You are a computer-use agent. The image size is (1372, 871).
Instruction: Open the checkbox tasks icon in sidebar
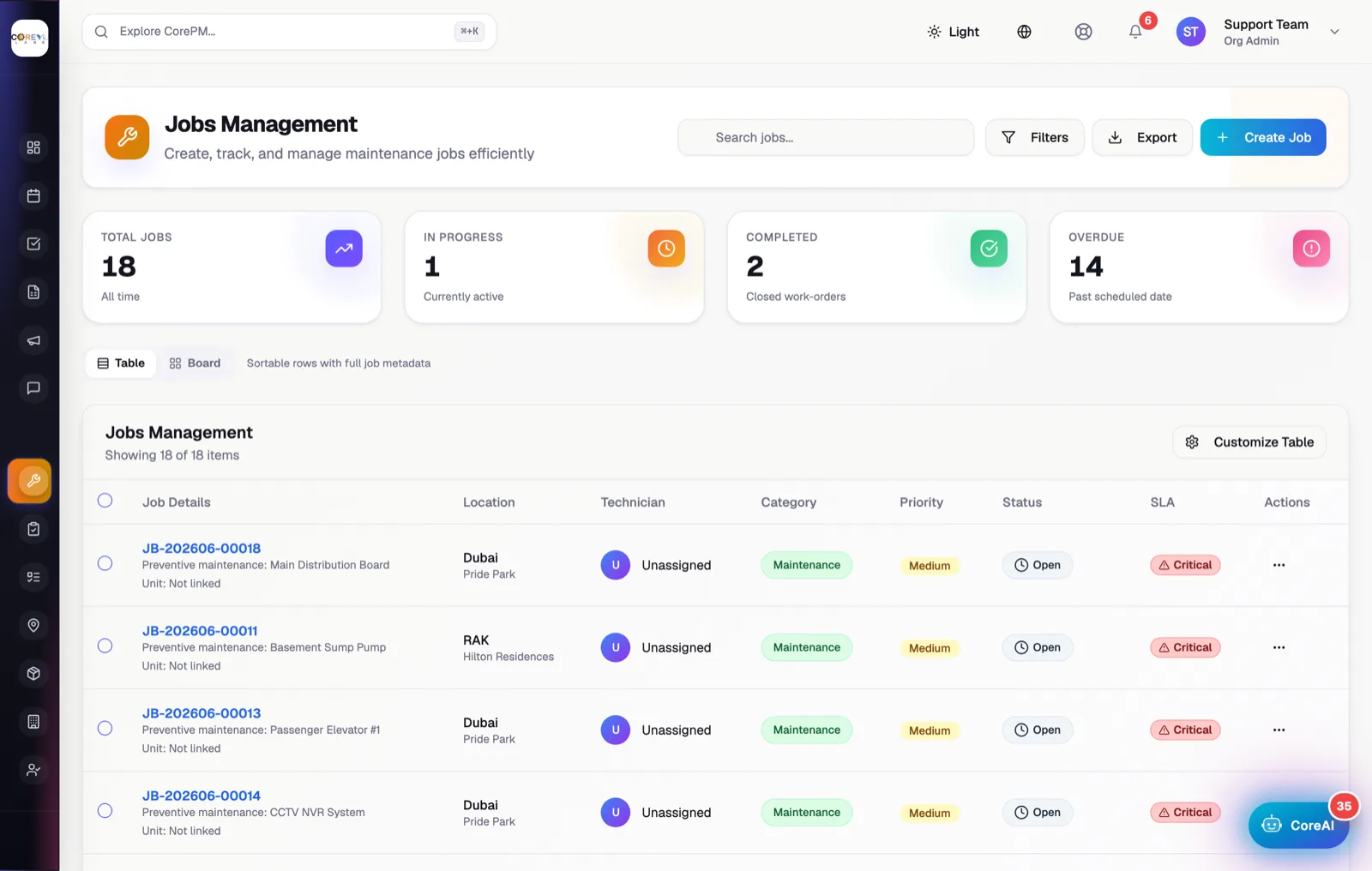(x=33, y=243)
